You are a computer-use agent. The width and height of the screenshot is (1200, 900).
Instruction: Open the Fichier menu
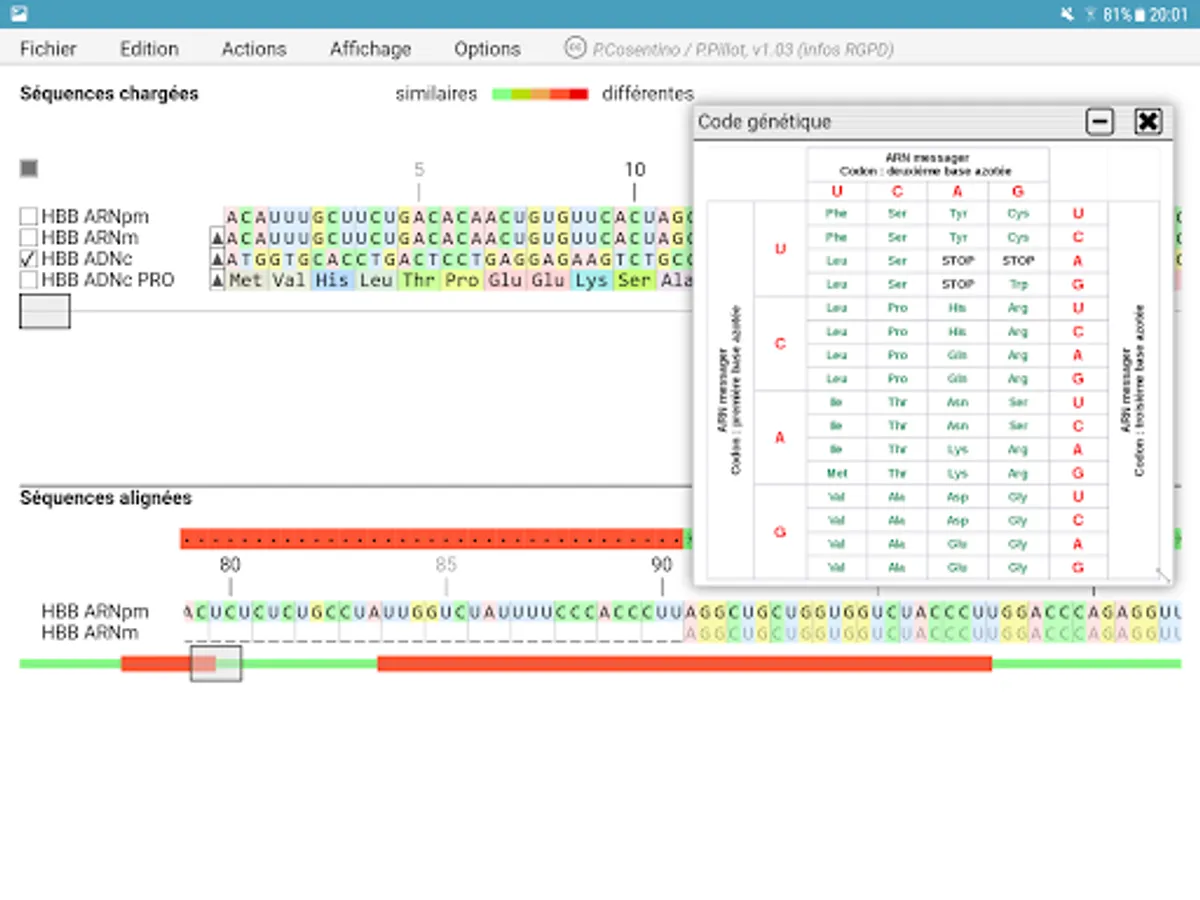pyautogui.click(x=48, y=49)
